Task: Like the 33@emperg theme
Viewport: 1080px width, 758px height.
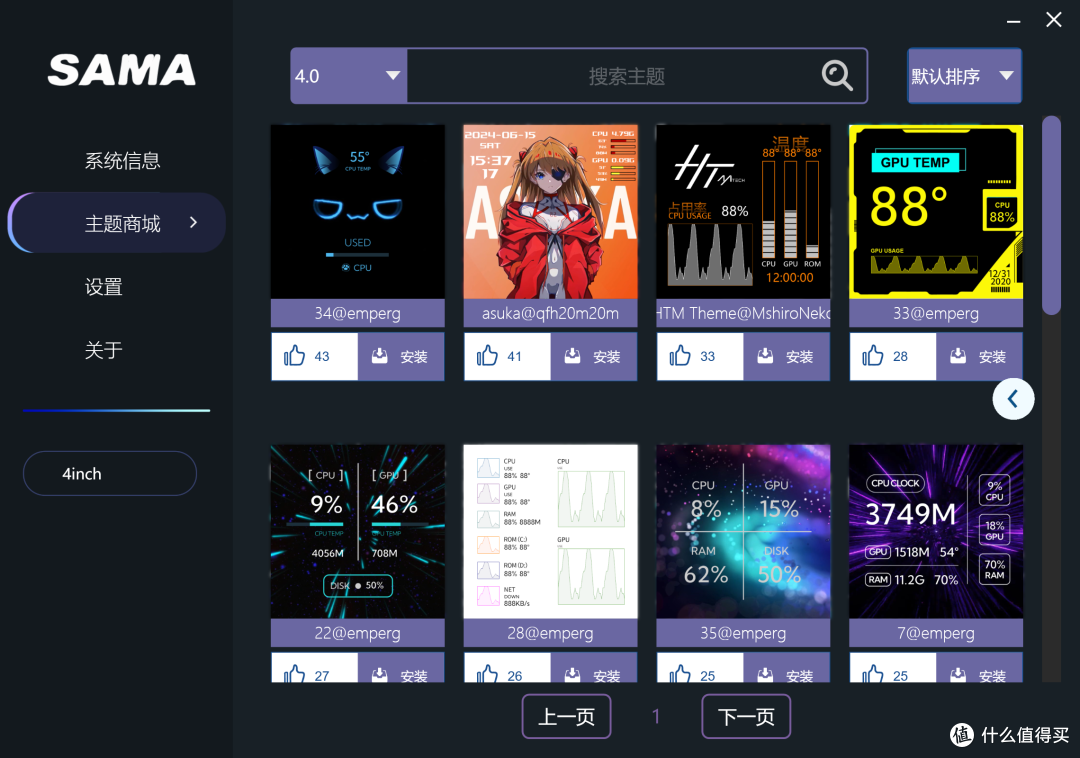Action: click(x=893, y=356)
